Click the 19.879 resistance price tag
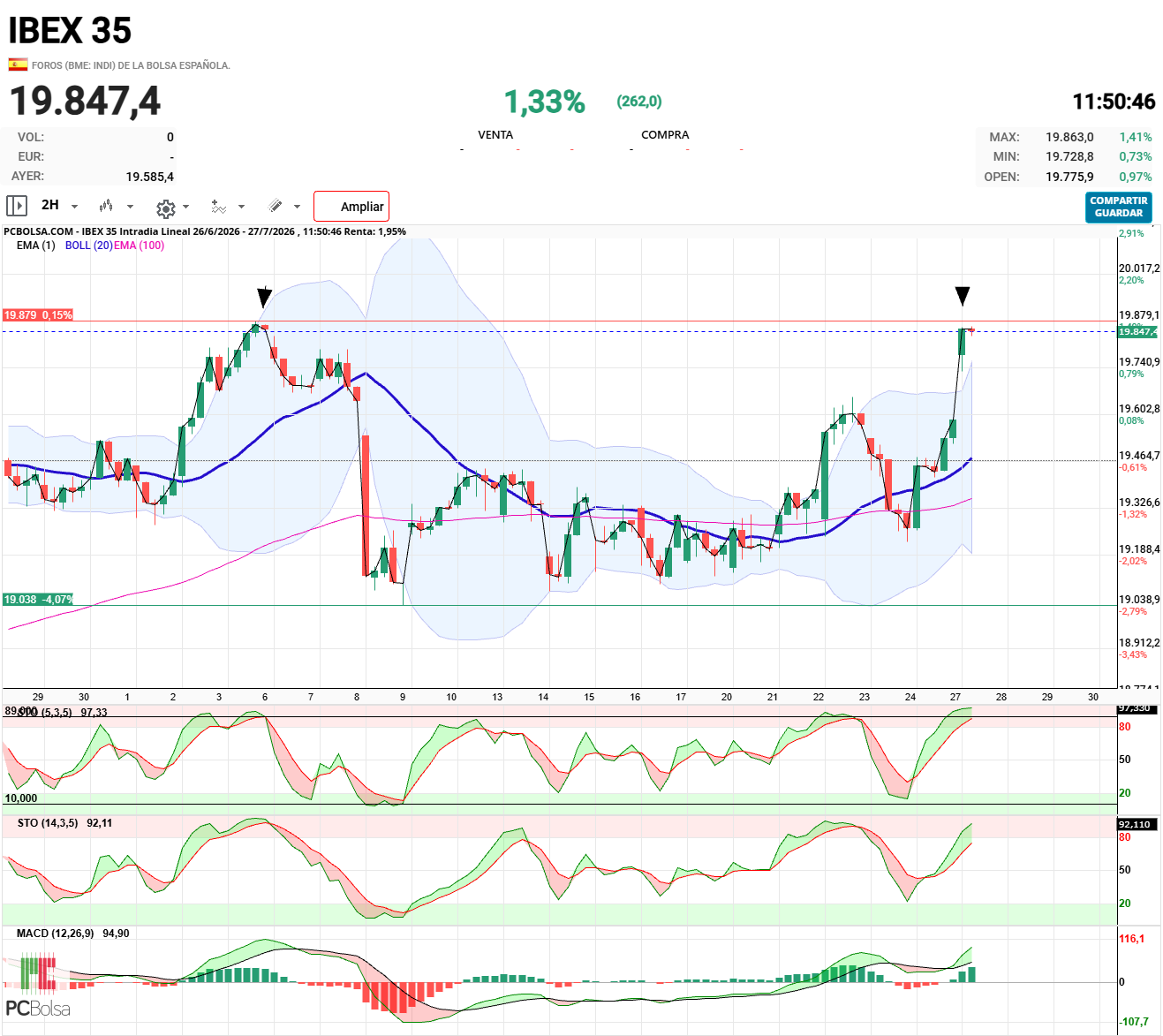 pyautogui.click(x=37, y=315)
